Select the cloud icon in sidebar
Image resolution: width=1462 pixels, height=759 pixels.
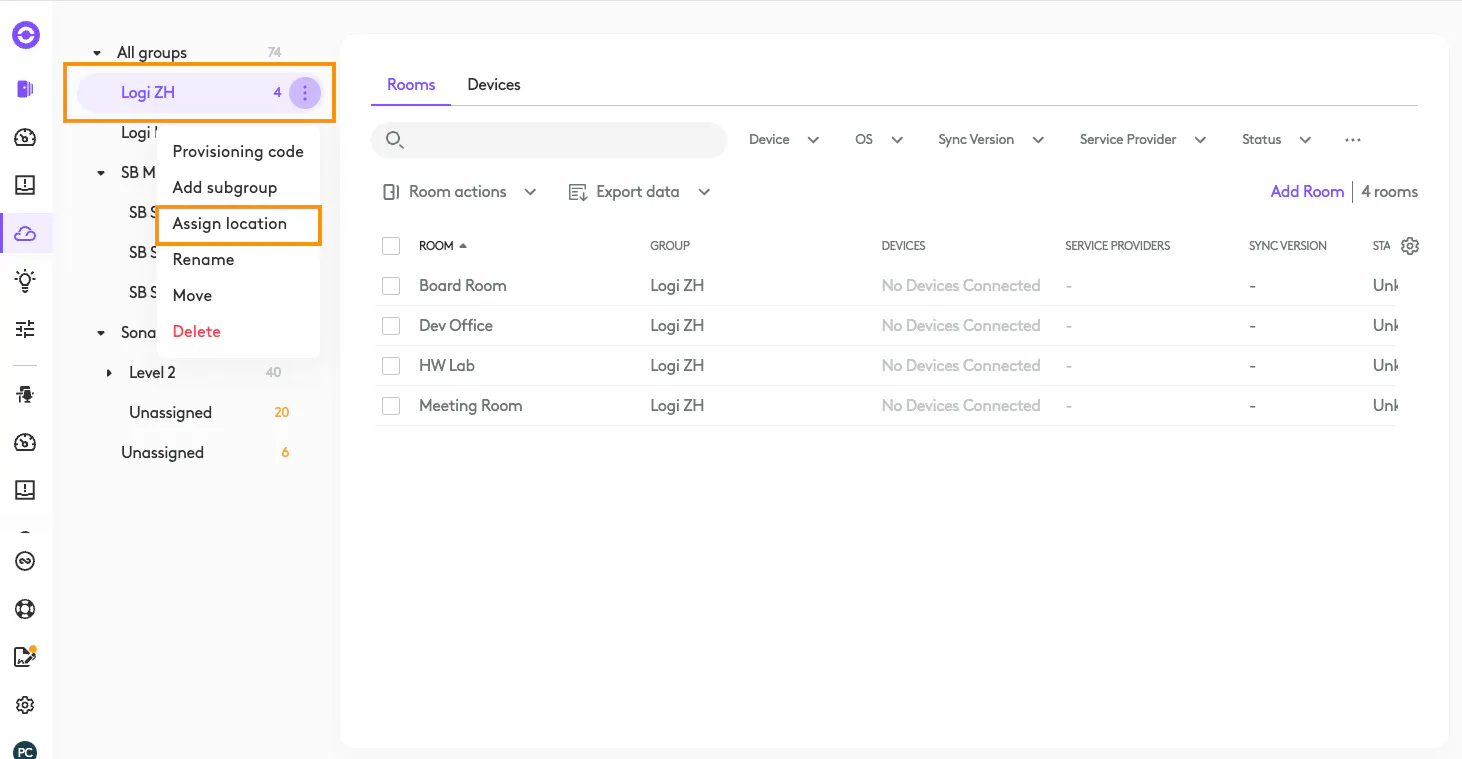pos(26,233)
